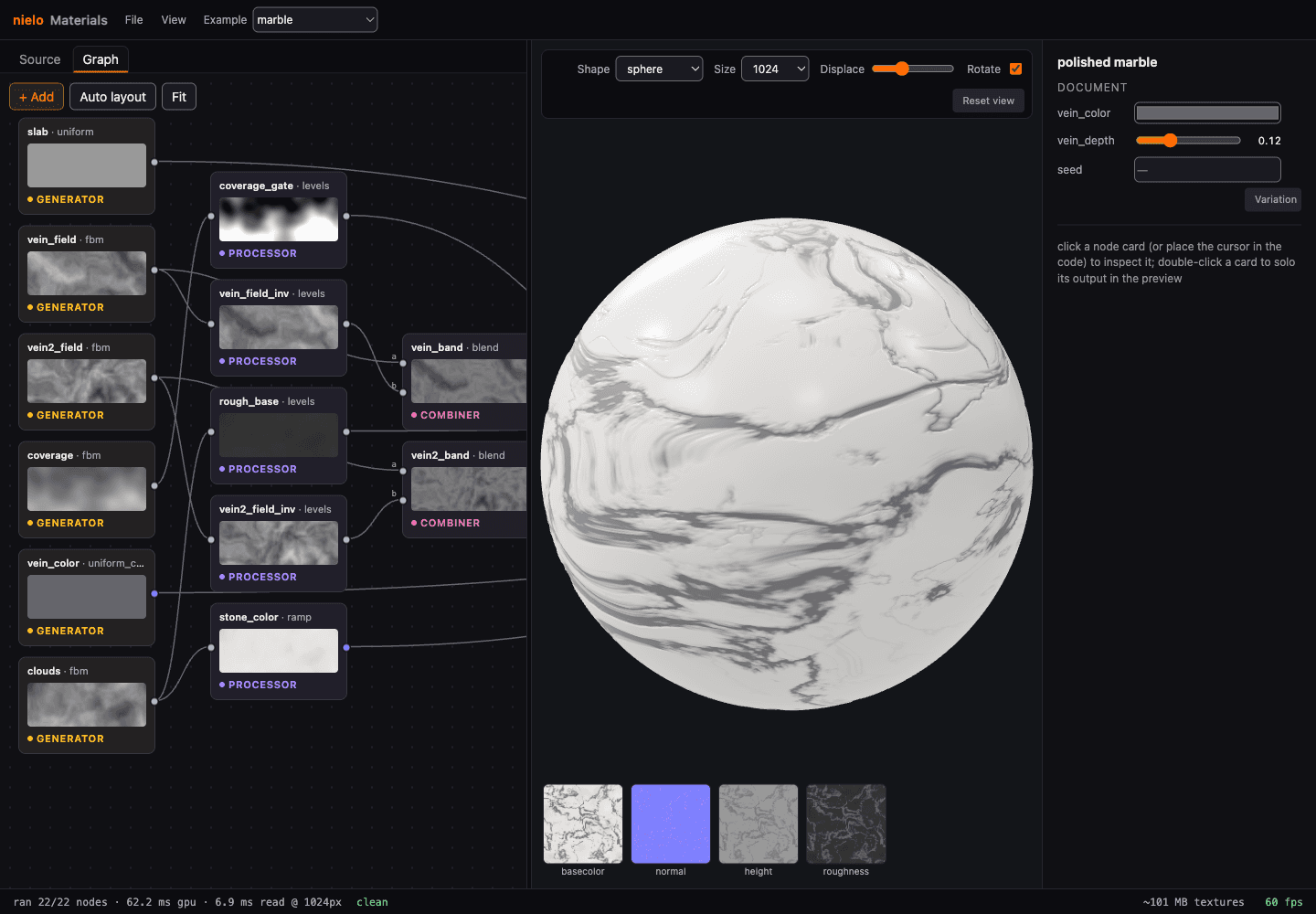
Task: Click the coverage_gate node input port
Action: click(x=211, y=216)
